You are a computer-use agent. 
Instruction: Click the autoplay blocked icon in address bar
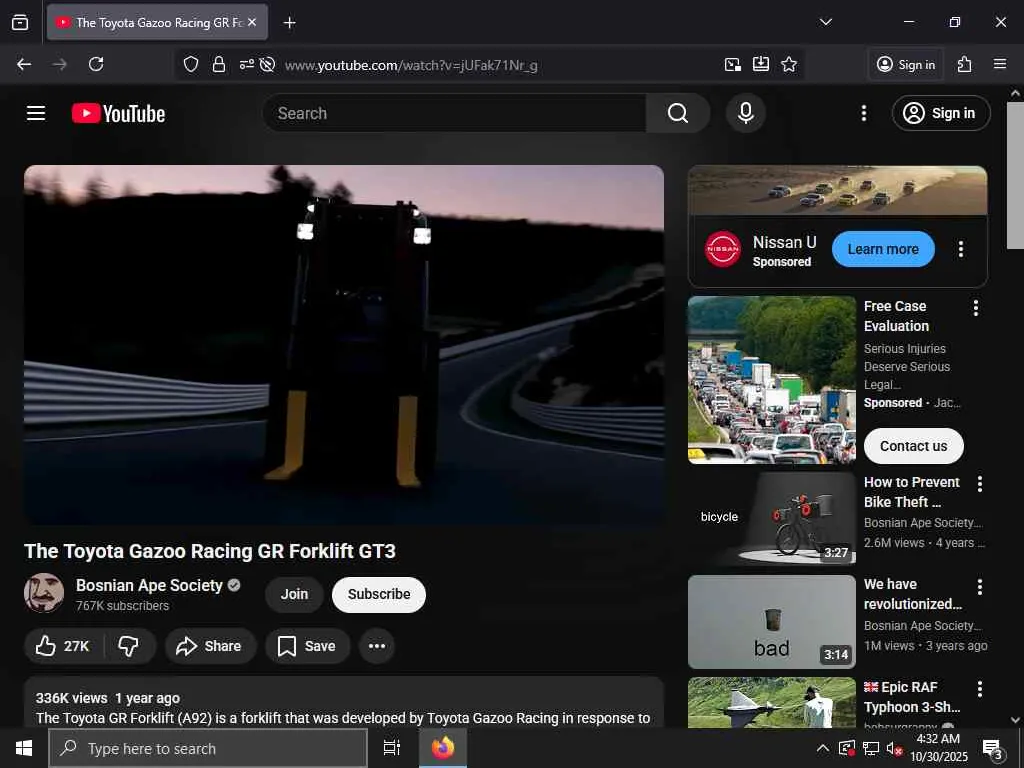tap(267, 64)
